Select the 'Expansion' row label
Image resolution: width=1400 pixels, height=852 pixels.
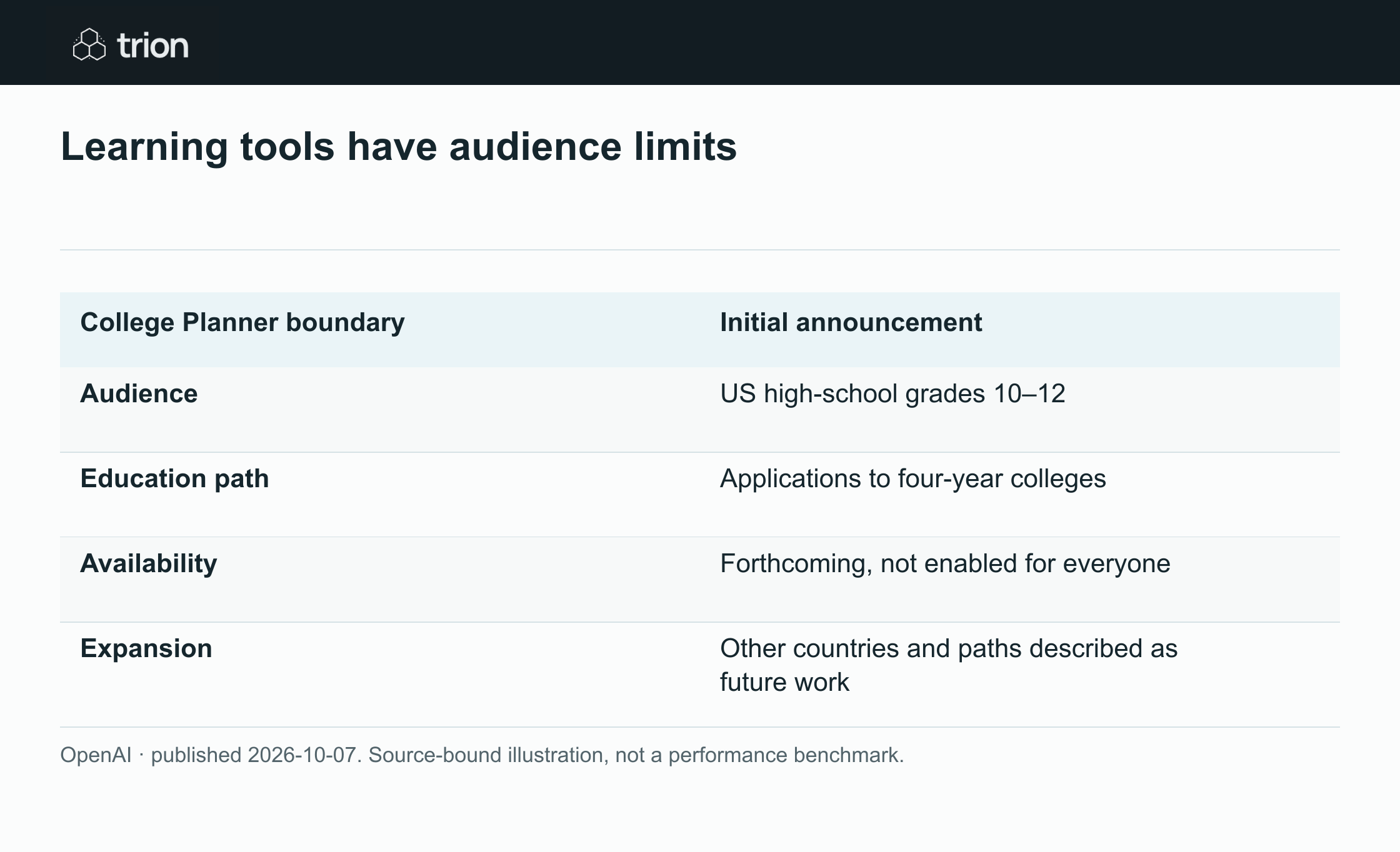pyautogui.click(x=146, y=648)
